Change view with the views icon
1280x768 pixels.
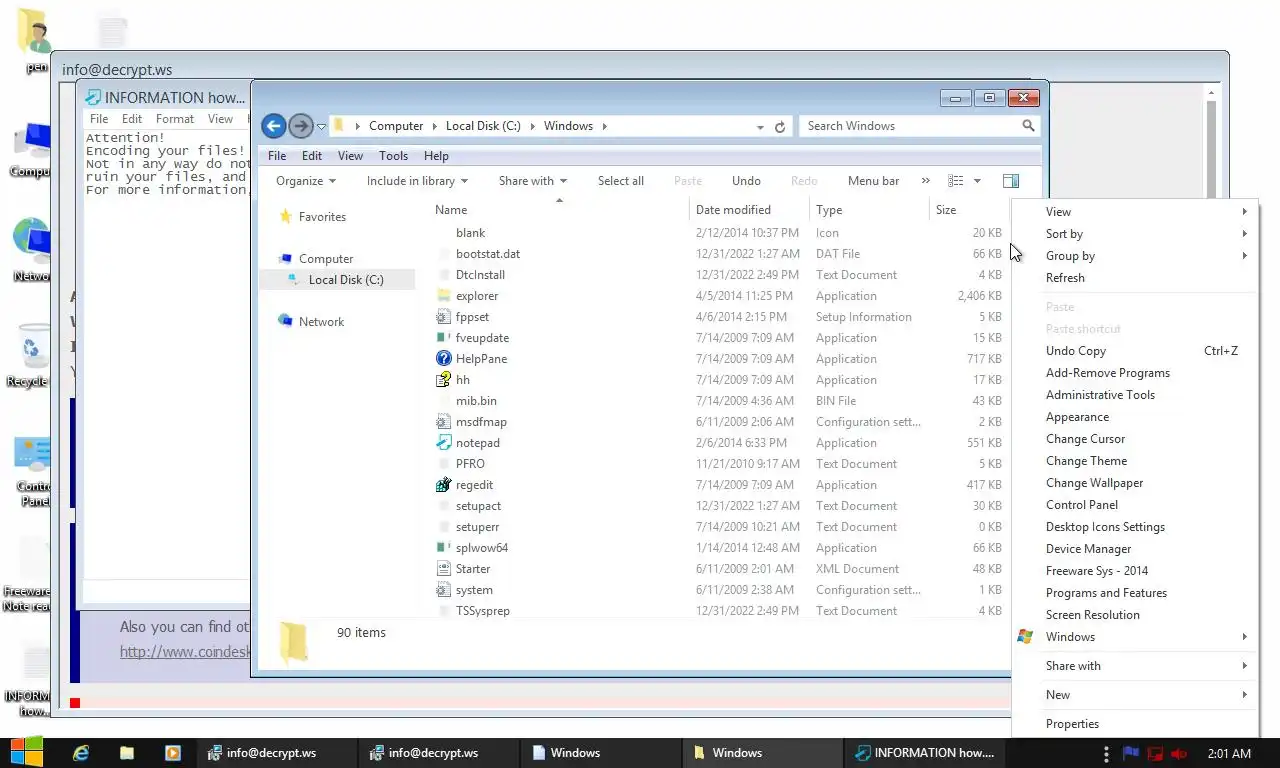pyautogui.click(x=956, y=181)
